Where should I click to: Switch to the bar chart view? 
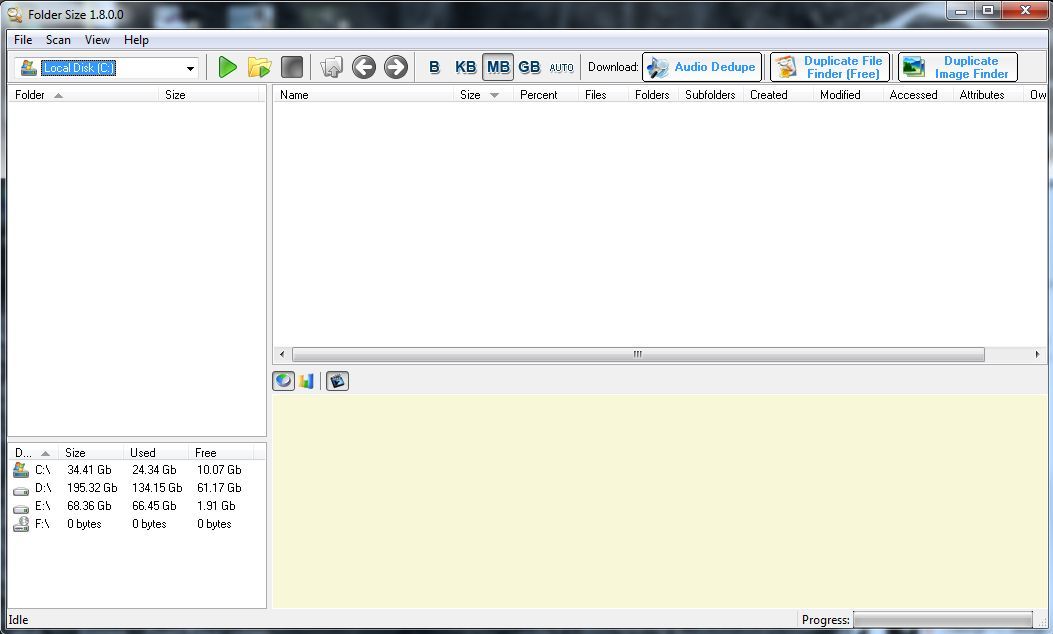point(306,380)
